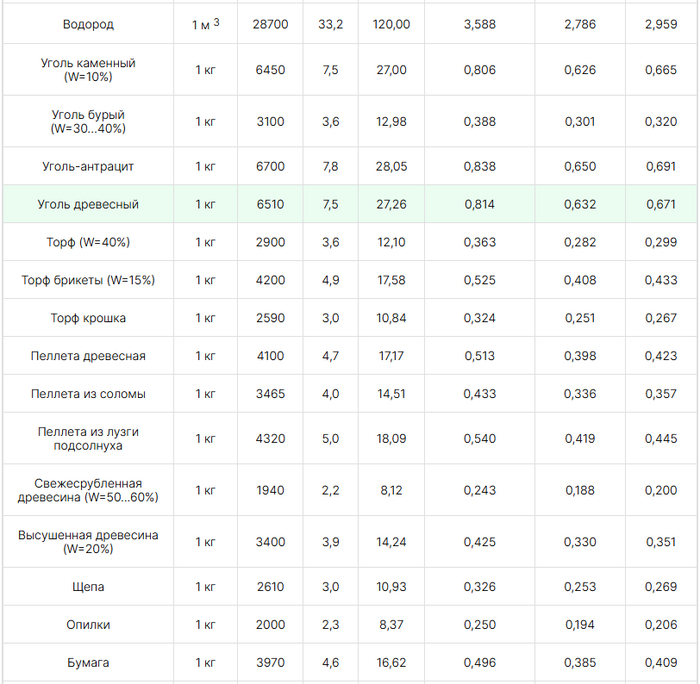The width and height of the screenshot is (700, 684).
Task: Select the Уголь-антрацит cell
Action: click(x=88, y=166)
